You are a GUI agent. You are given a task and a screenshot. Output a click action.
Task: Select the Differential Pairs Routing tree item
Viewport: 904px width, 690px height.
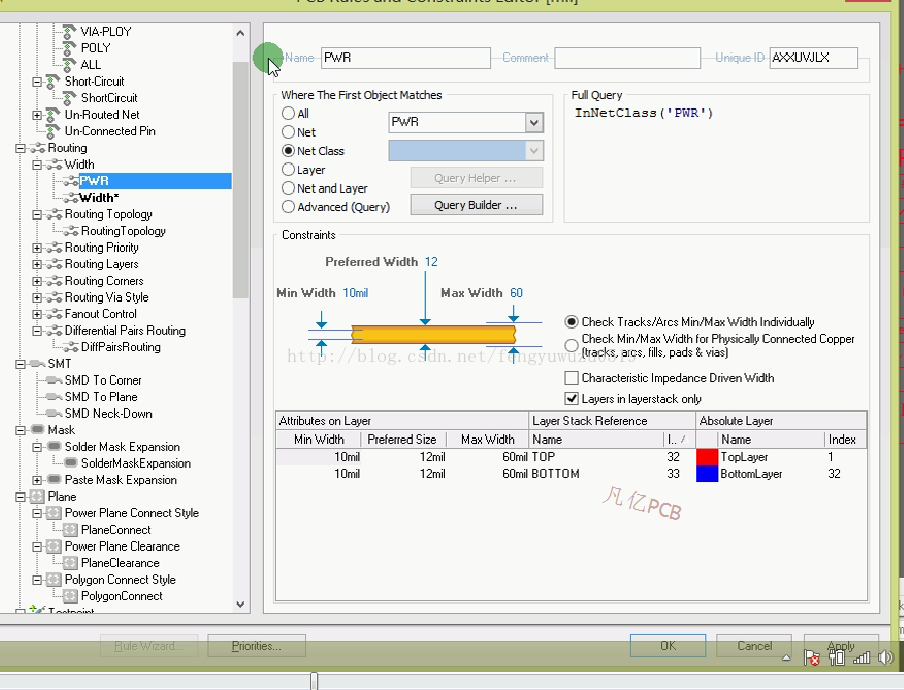pyautogui.click(x=125, y=331)
